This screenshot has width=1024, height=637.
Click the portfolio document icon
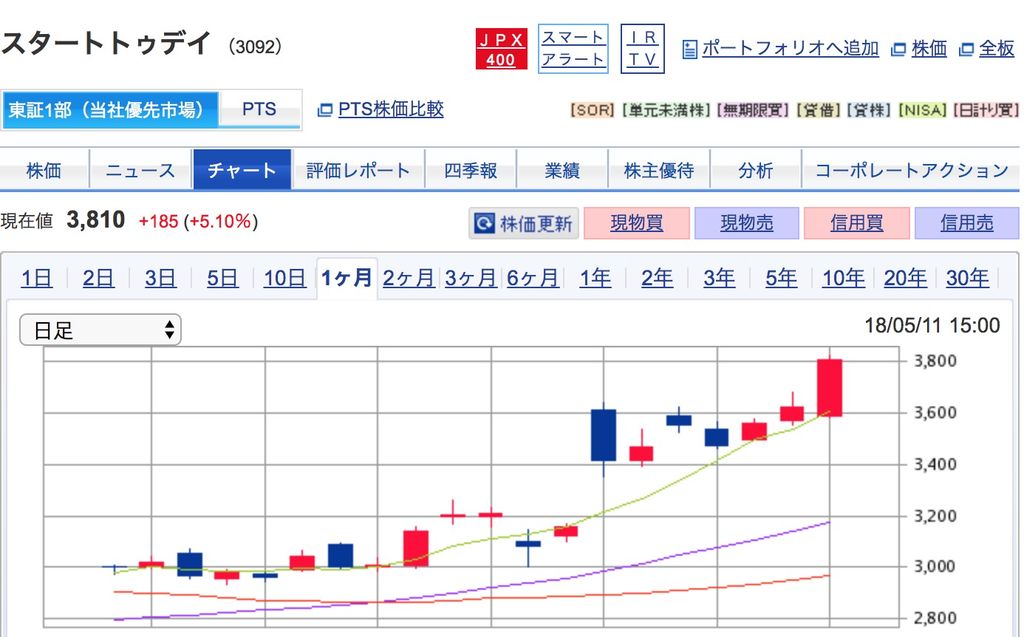tap(690, 49)
